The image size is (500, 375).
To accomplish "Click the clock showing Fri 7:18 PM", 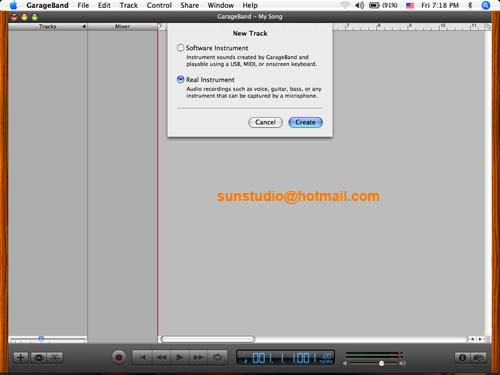I will click(x=440, y=5).
